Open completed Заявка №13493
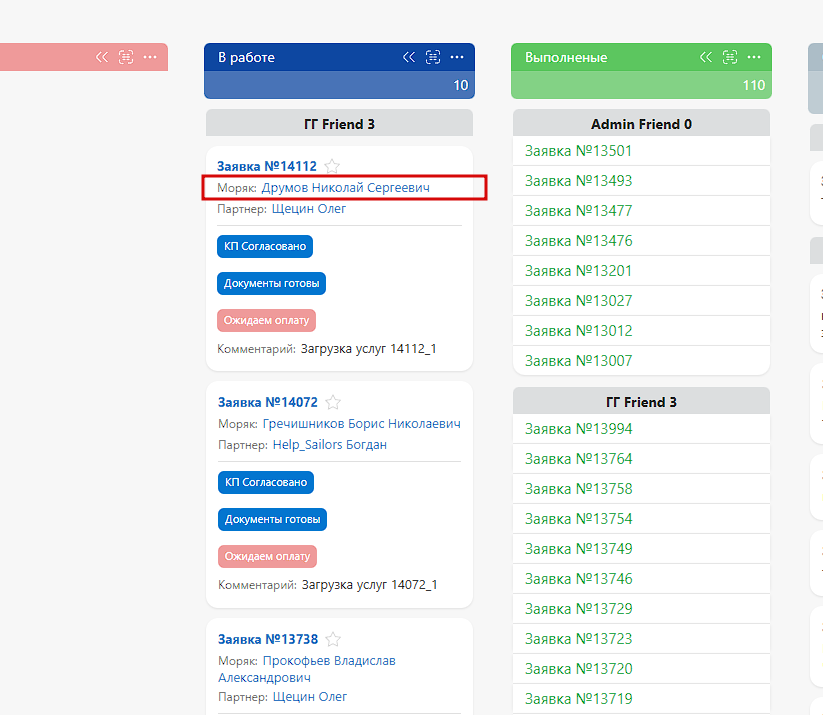Screen dimensions: 823x715 click(x=578, y=181)
